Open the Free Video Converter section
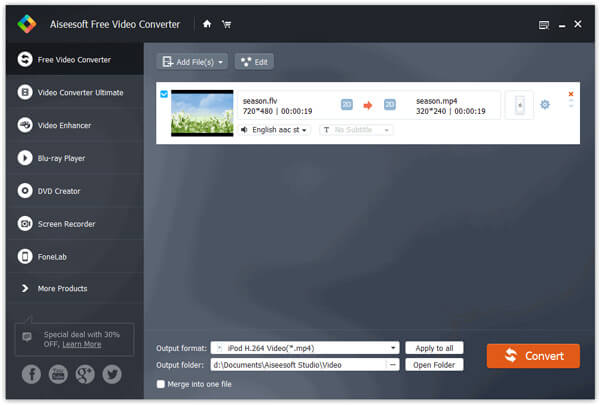The width and height of the screenshot is (600, 405). (75, 59)
